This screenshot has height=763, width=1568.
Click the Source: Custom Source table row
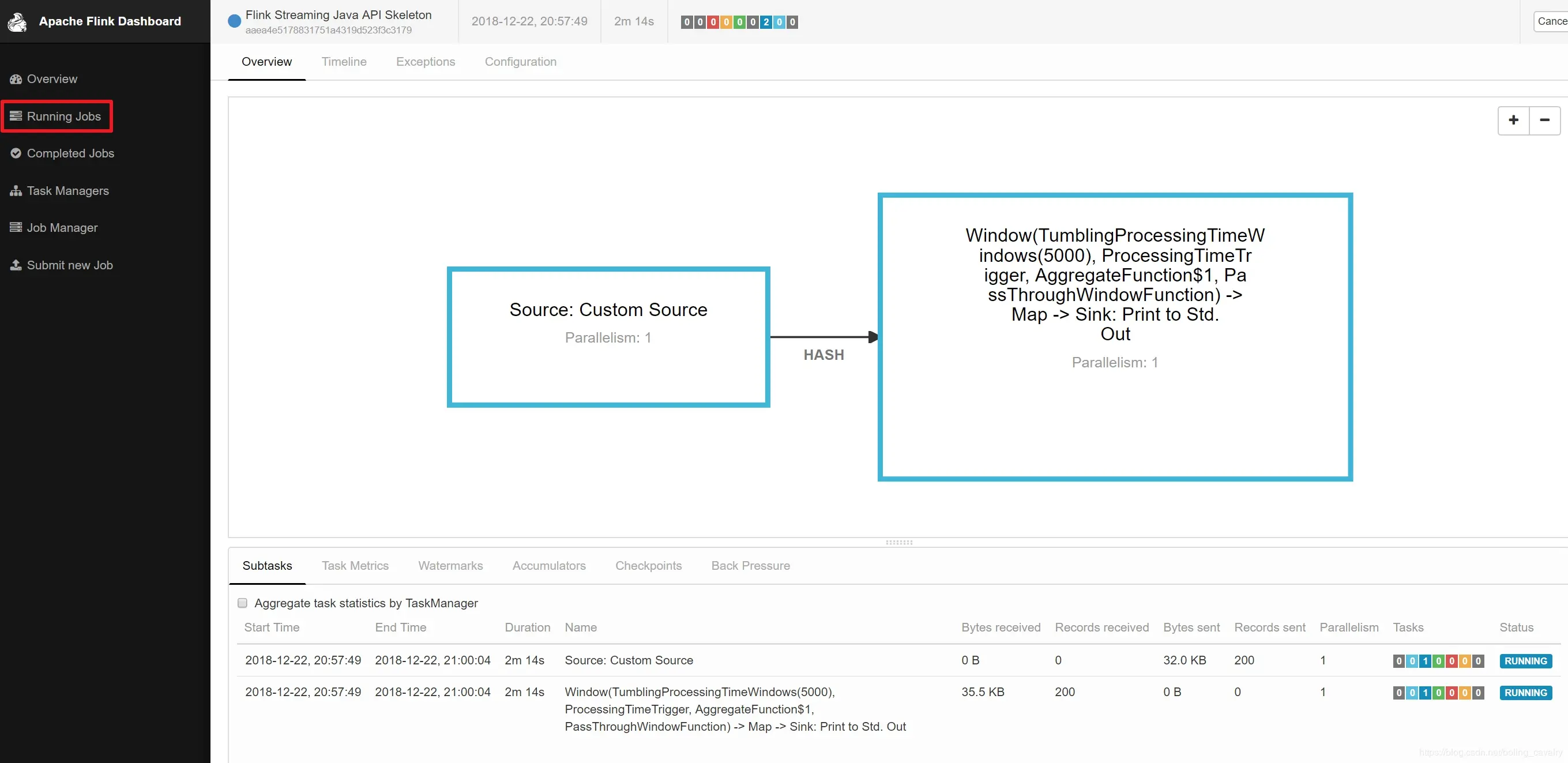pyautogui.click(x=628, y=660)
